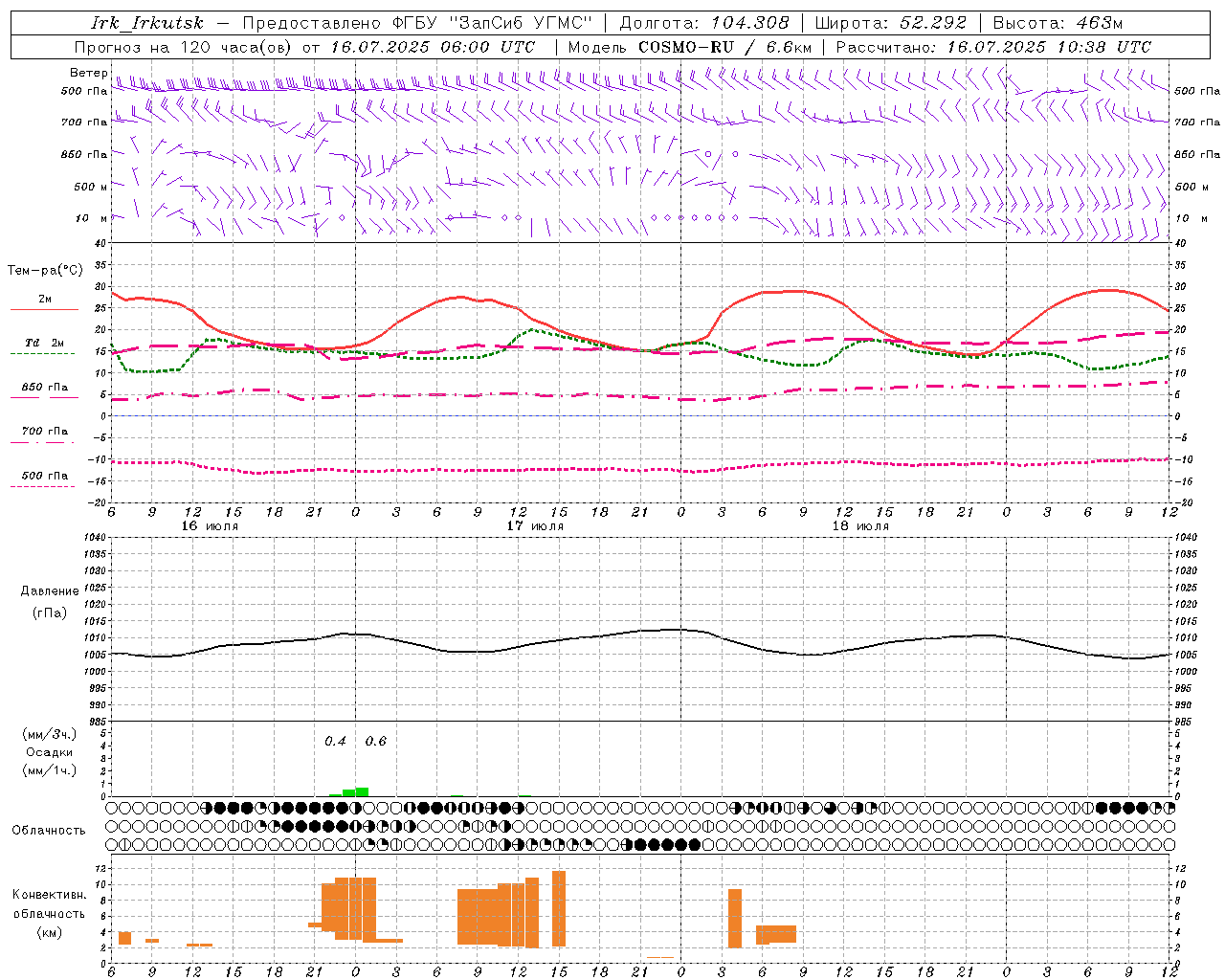Click the 'Давление' pressure panel label
Screen dimensions: 1225x980
click(50, 591)
